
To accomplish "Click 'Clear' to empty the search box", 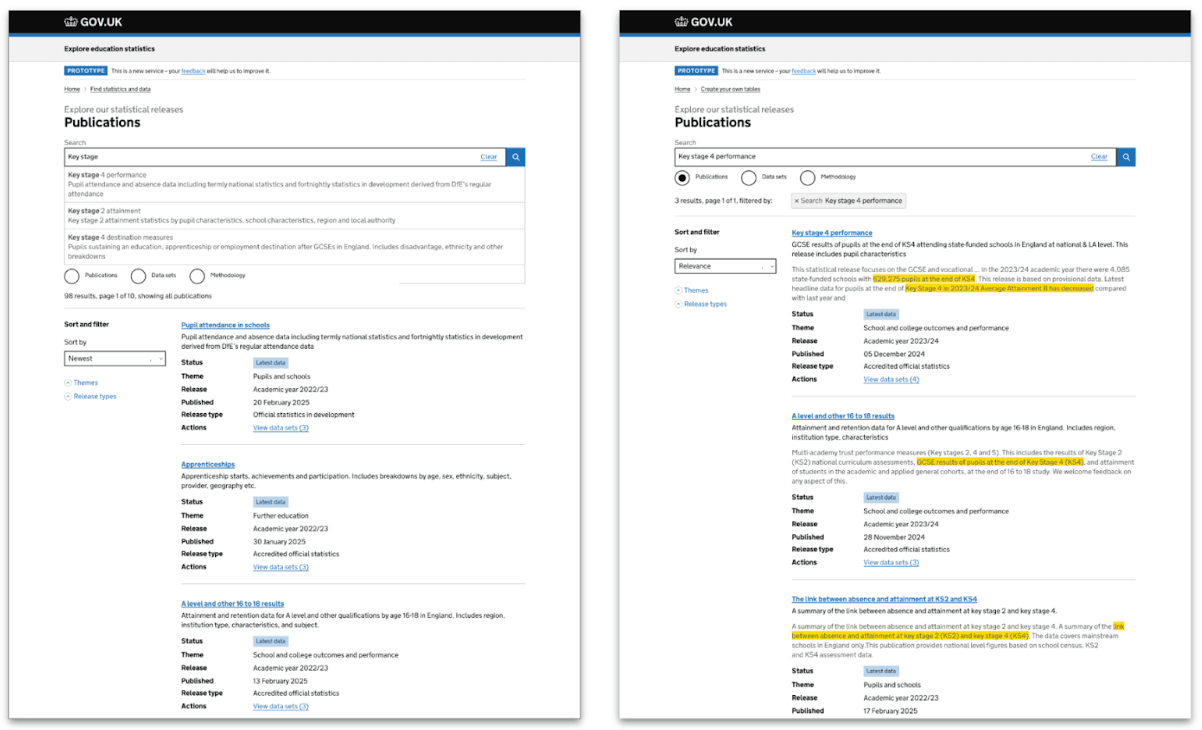I will click(x=489, y=157).
